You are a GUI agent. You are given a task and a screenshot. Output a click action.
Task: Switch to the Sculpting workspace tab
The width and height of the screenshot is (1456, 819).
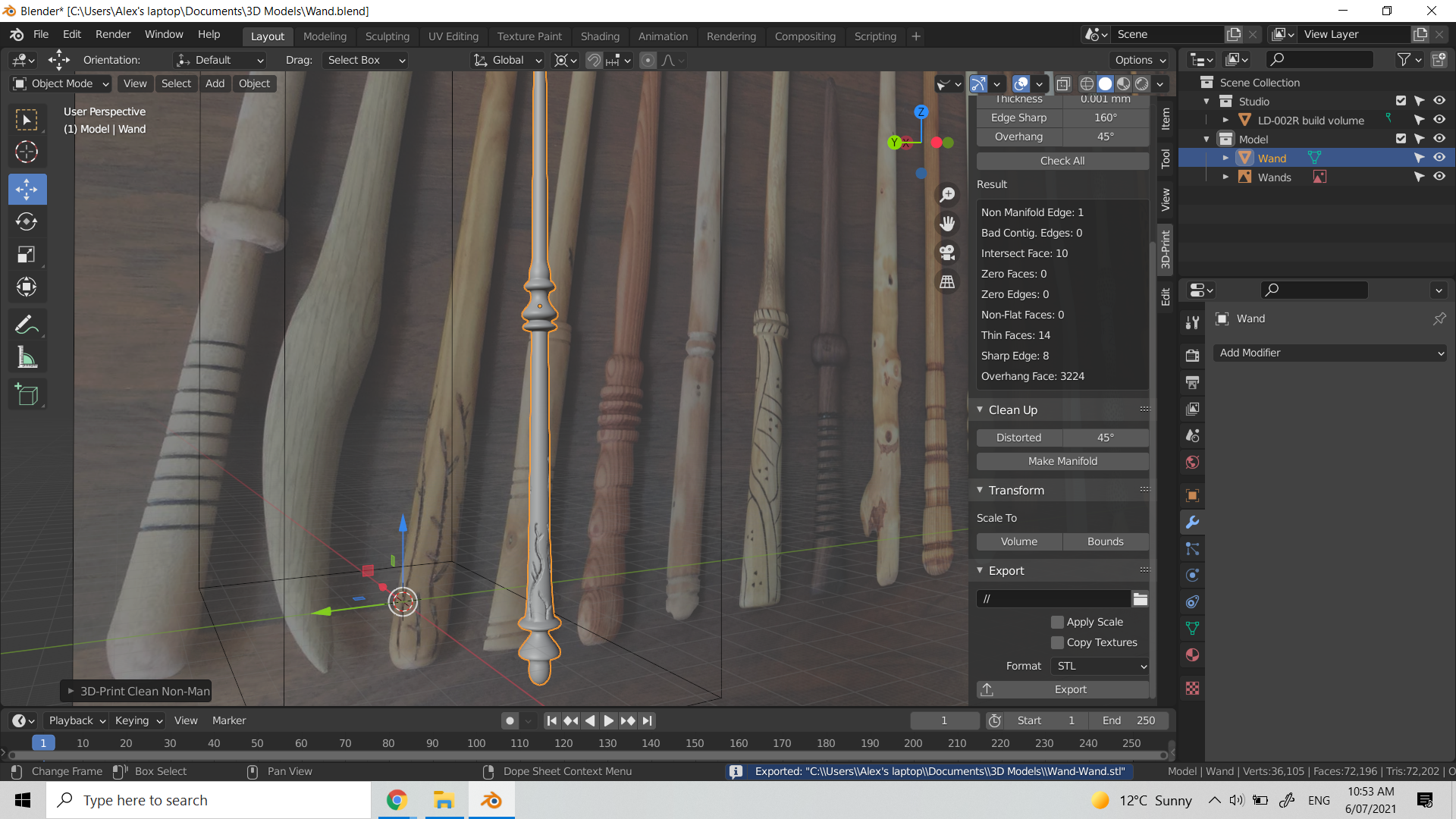pyautogui.click(x=387, y=36)
